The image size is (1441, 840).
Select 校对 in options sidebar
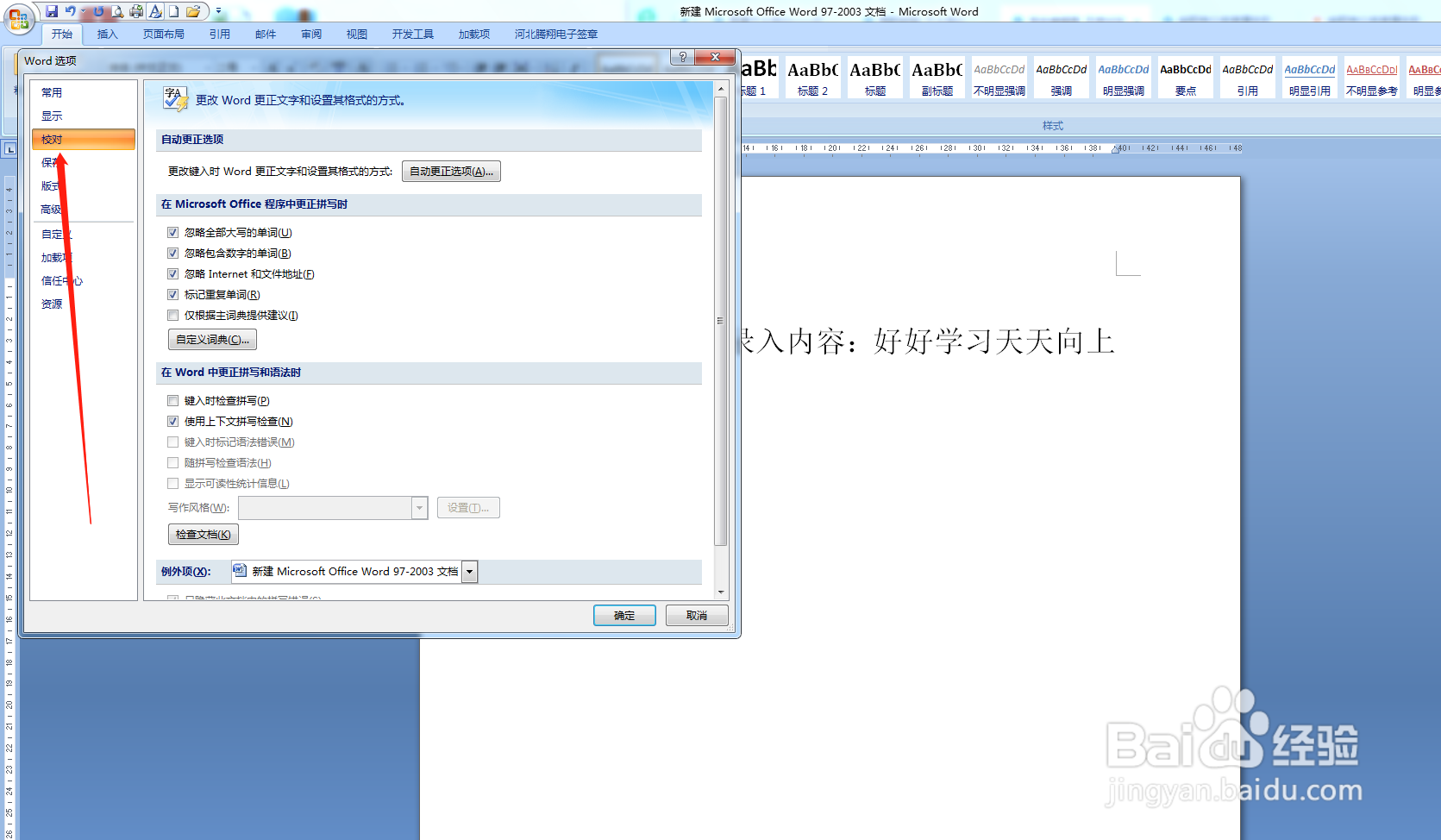coord(83,140)
